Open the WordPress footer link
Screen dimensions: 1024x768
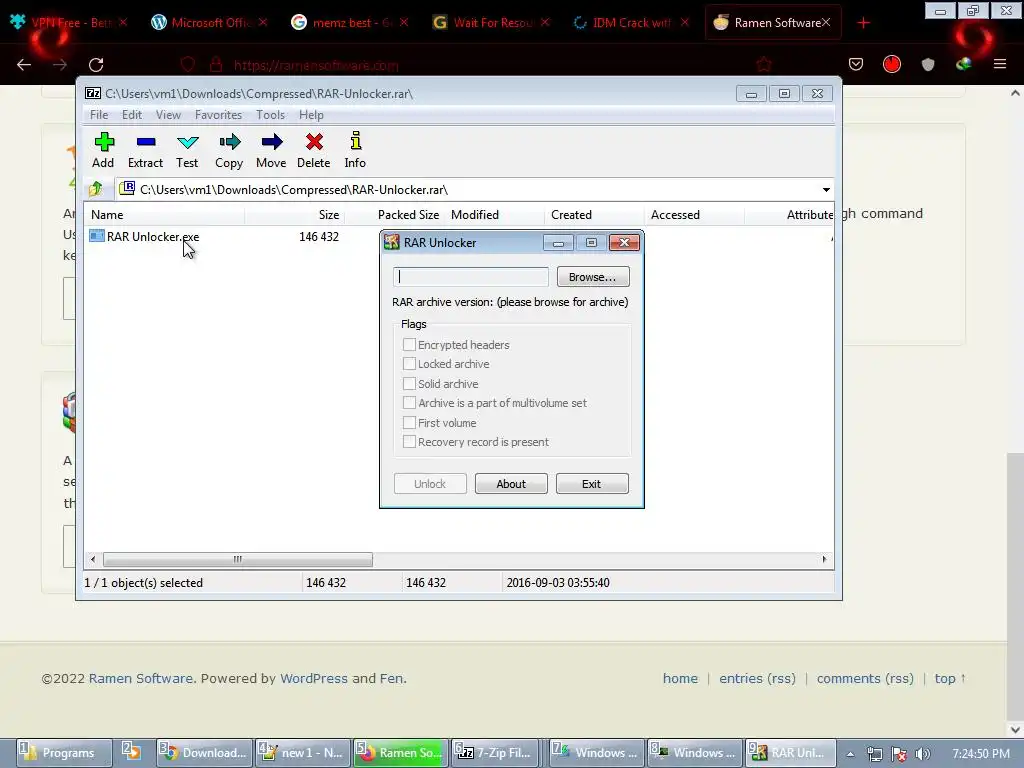click(313, 679)
